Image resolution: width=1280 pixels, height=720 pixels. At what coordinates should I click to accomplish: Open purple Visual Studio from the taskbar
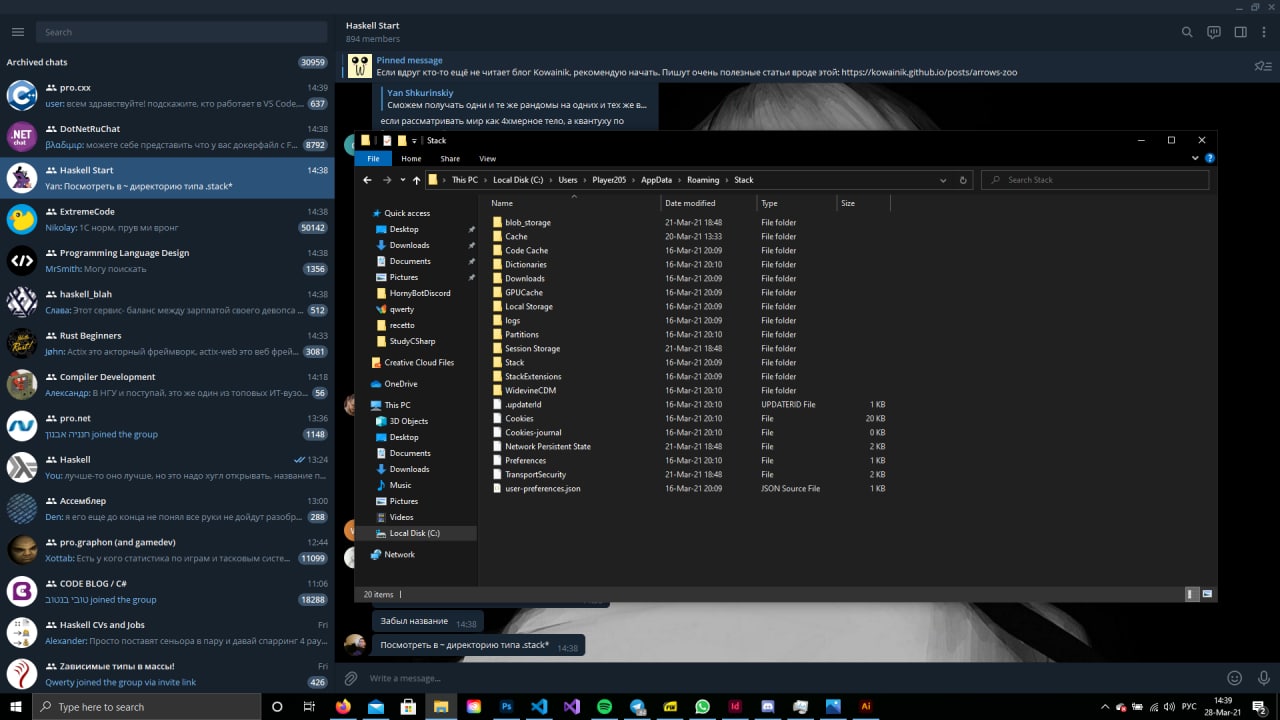(x=571, y=706)
